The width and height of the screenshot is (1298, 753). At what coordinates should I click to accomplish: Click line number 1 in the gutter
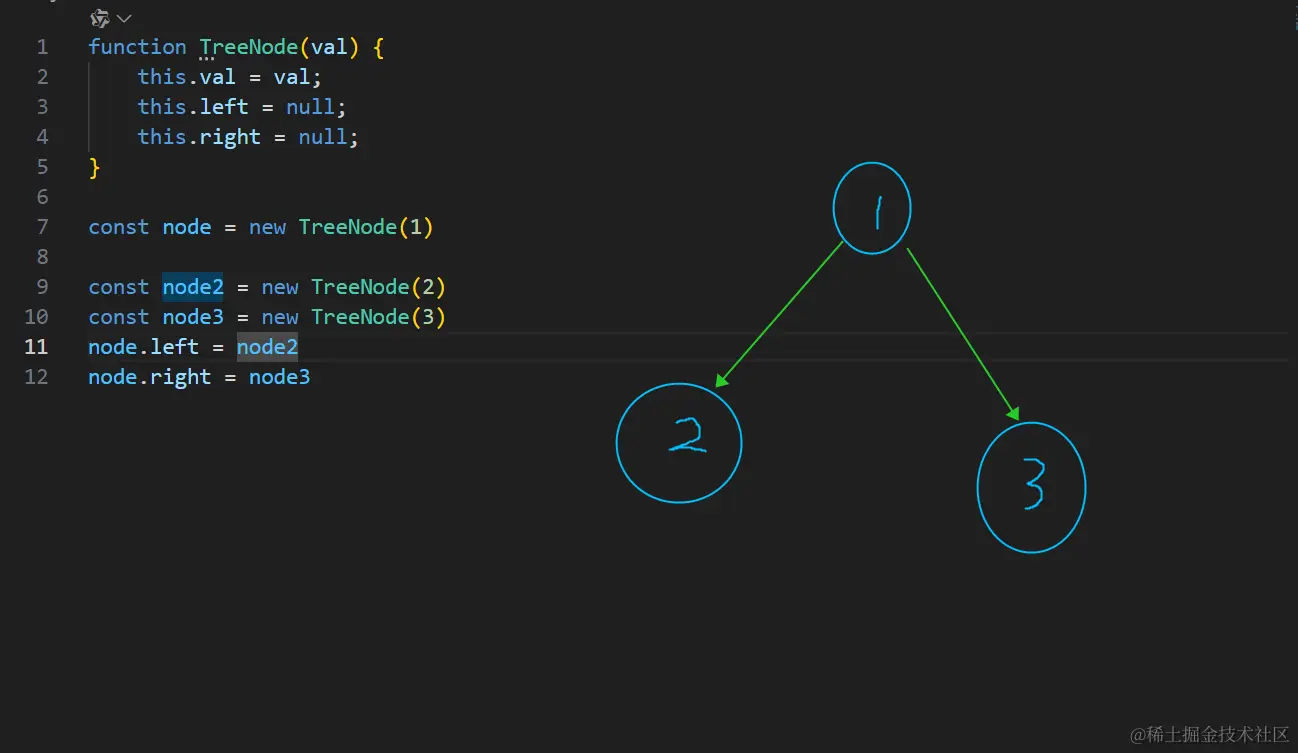[x=42, y=47]
